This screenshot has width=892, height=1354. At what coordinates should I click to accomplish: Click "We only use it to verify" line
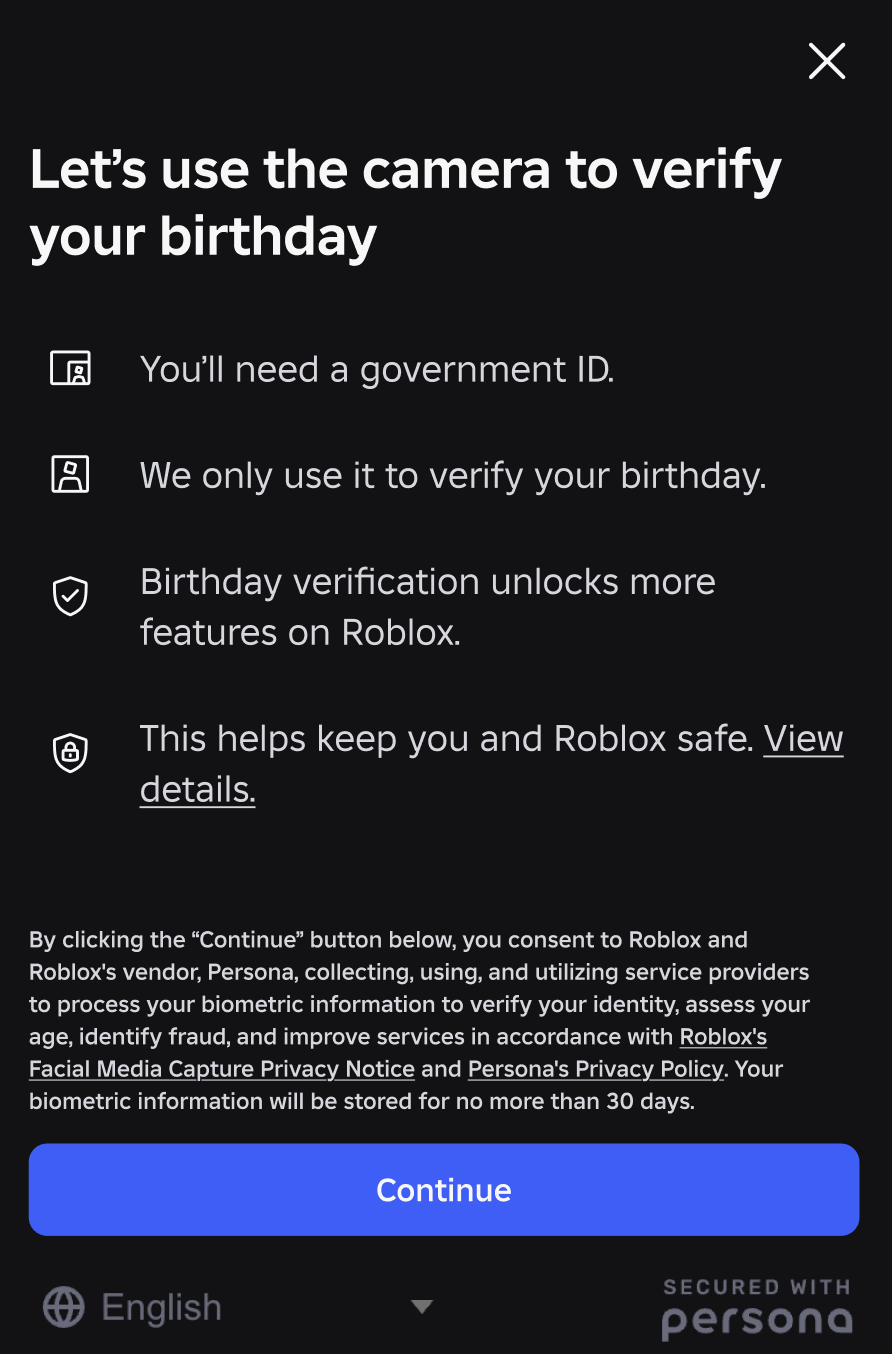click(452, 475)
